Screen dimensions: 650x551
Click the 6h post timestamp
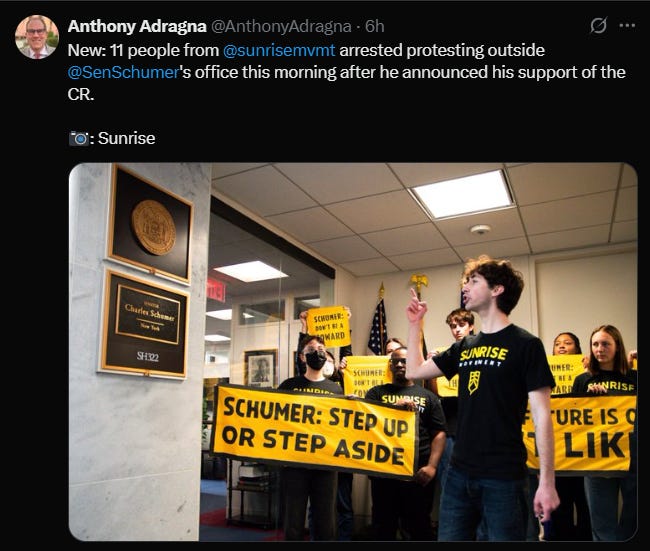tap(375, 27)
